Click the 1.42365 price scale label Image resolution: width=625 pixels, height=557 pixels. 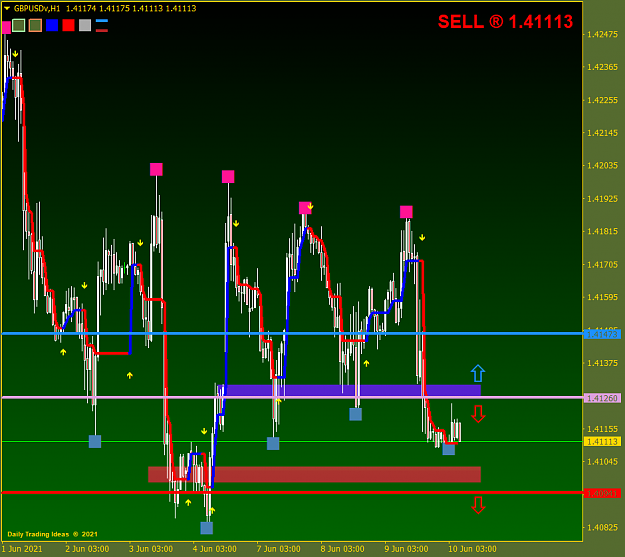[x=602, y=67]
